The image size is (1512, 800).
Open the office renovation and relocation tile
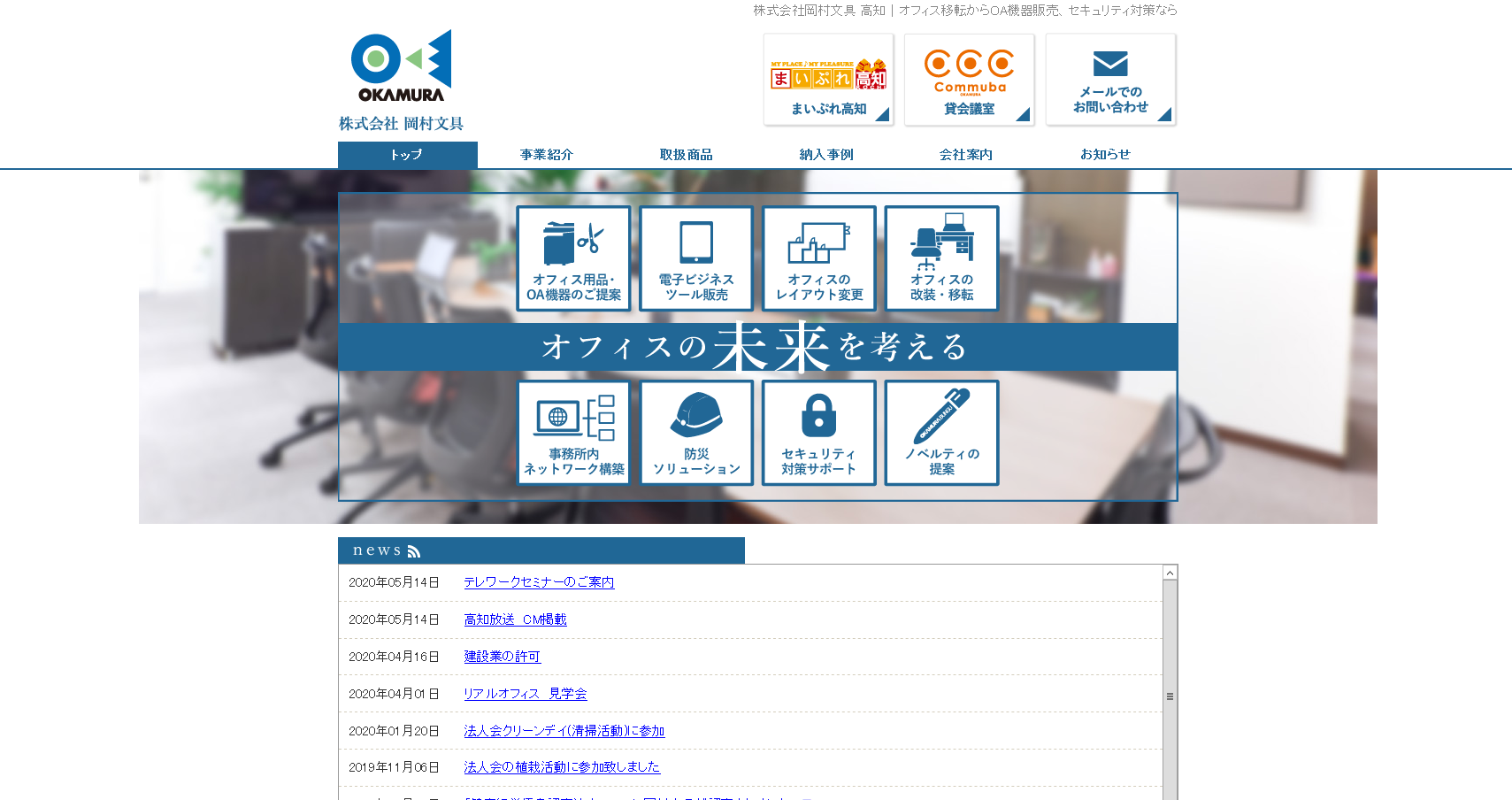941,258
